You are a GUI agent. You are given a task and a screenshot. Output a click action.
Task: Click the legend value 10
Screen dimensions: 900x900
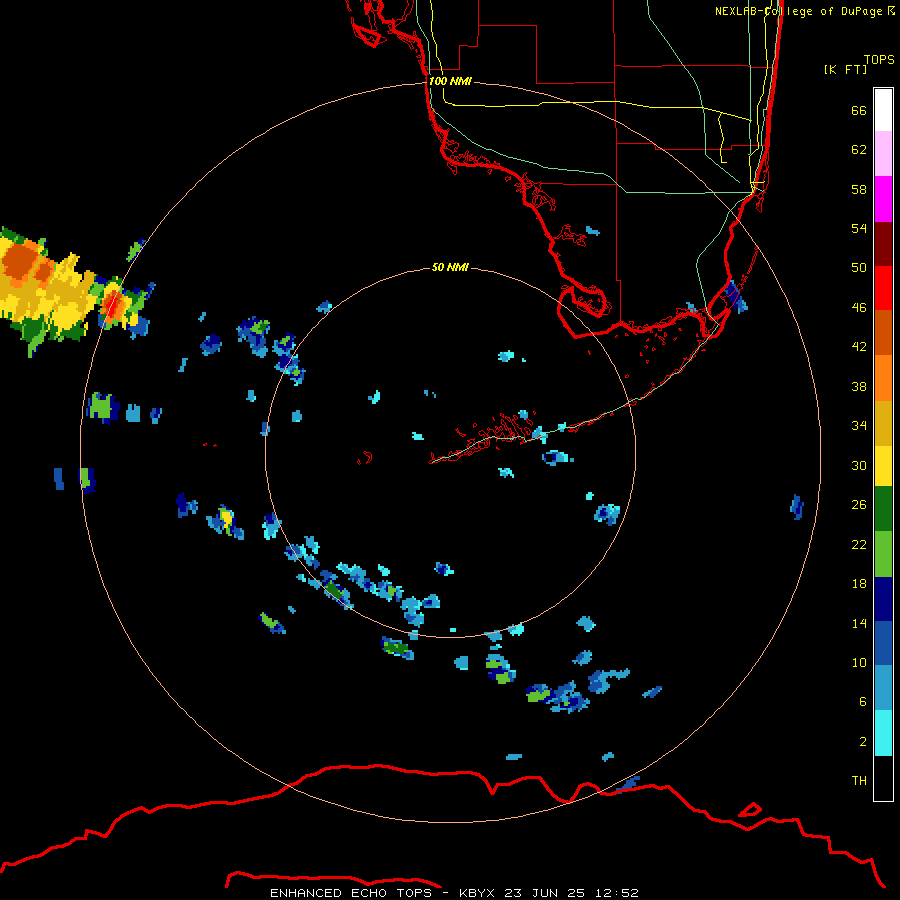[859, 662]
